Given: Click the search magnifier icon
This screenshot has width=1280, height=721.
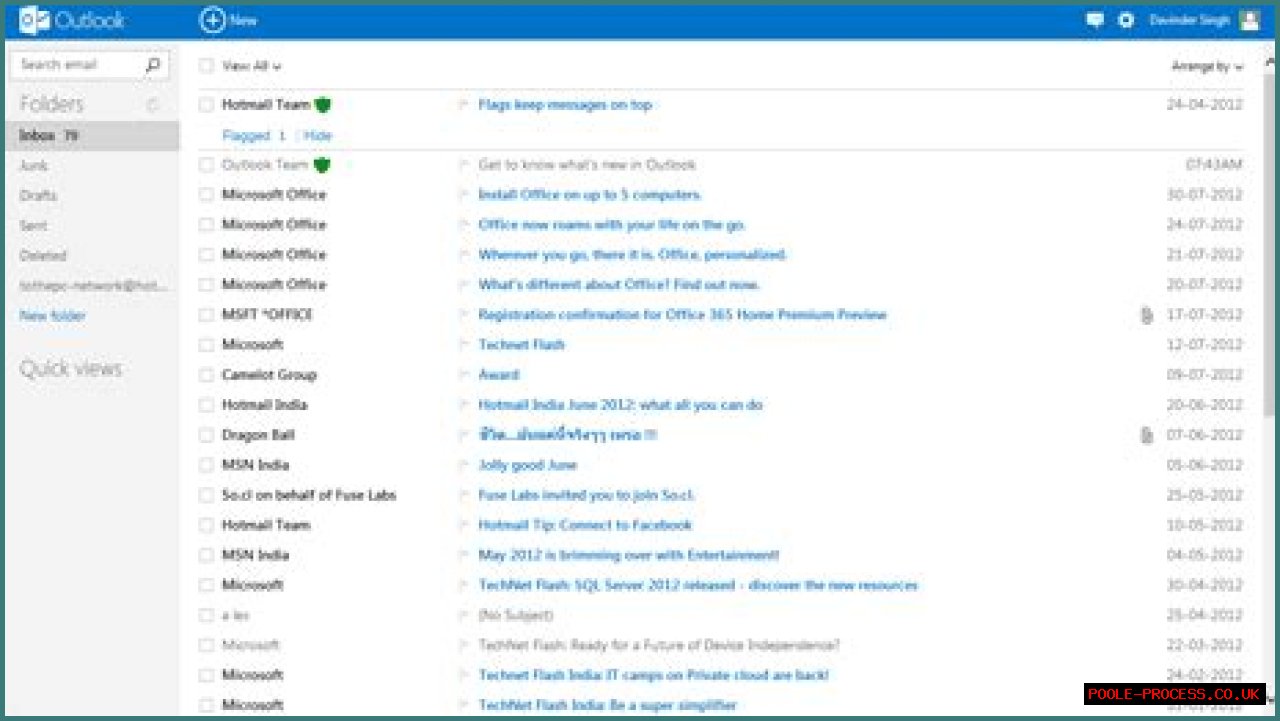Looking at the screenshot, I should [x=153, y=65].
